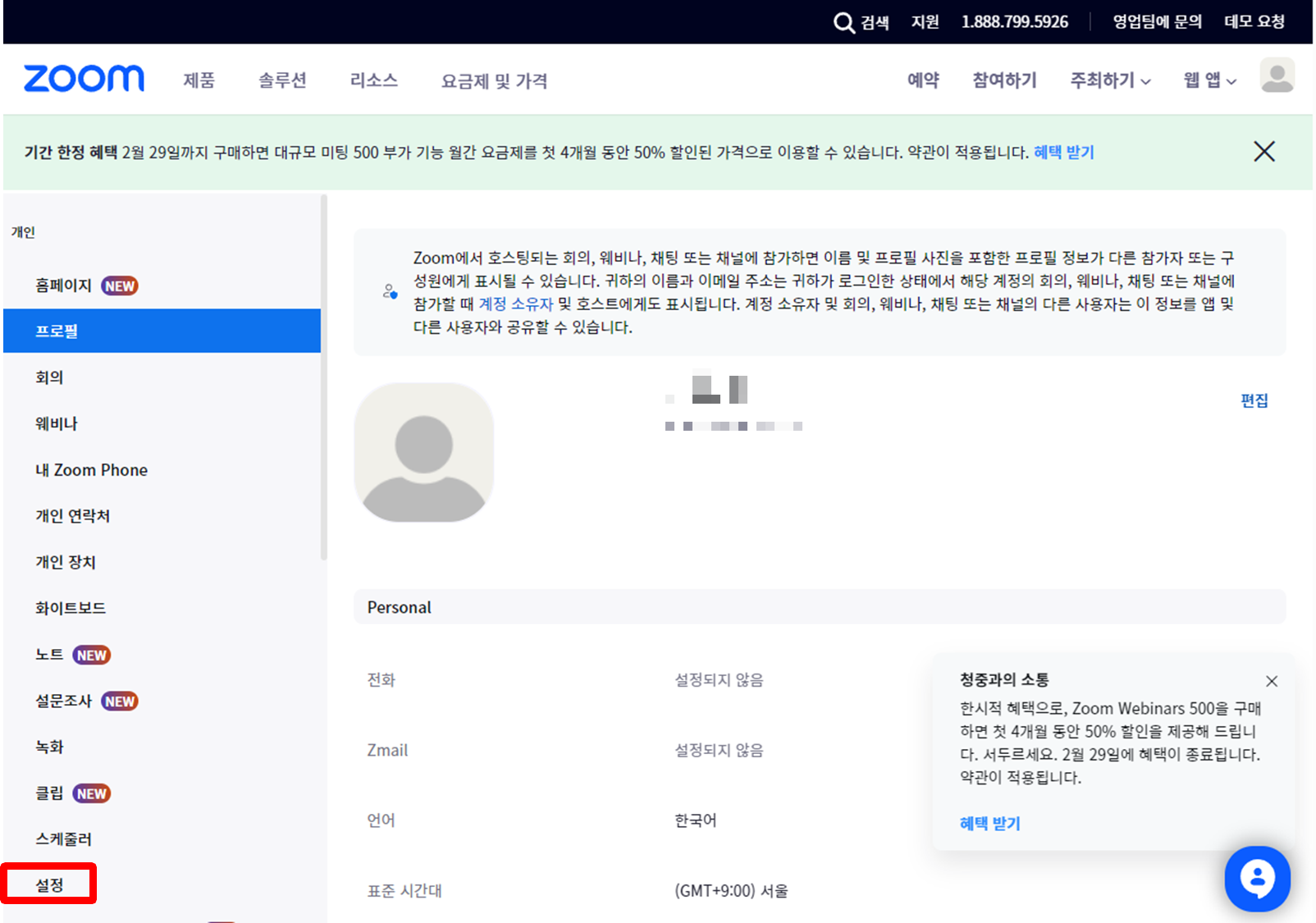This screenshot has width=1316, height=923.
Task: Click the 검색 label in the top bar
Action: (x=875, y=22)
